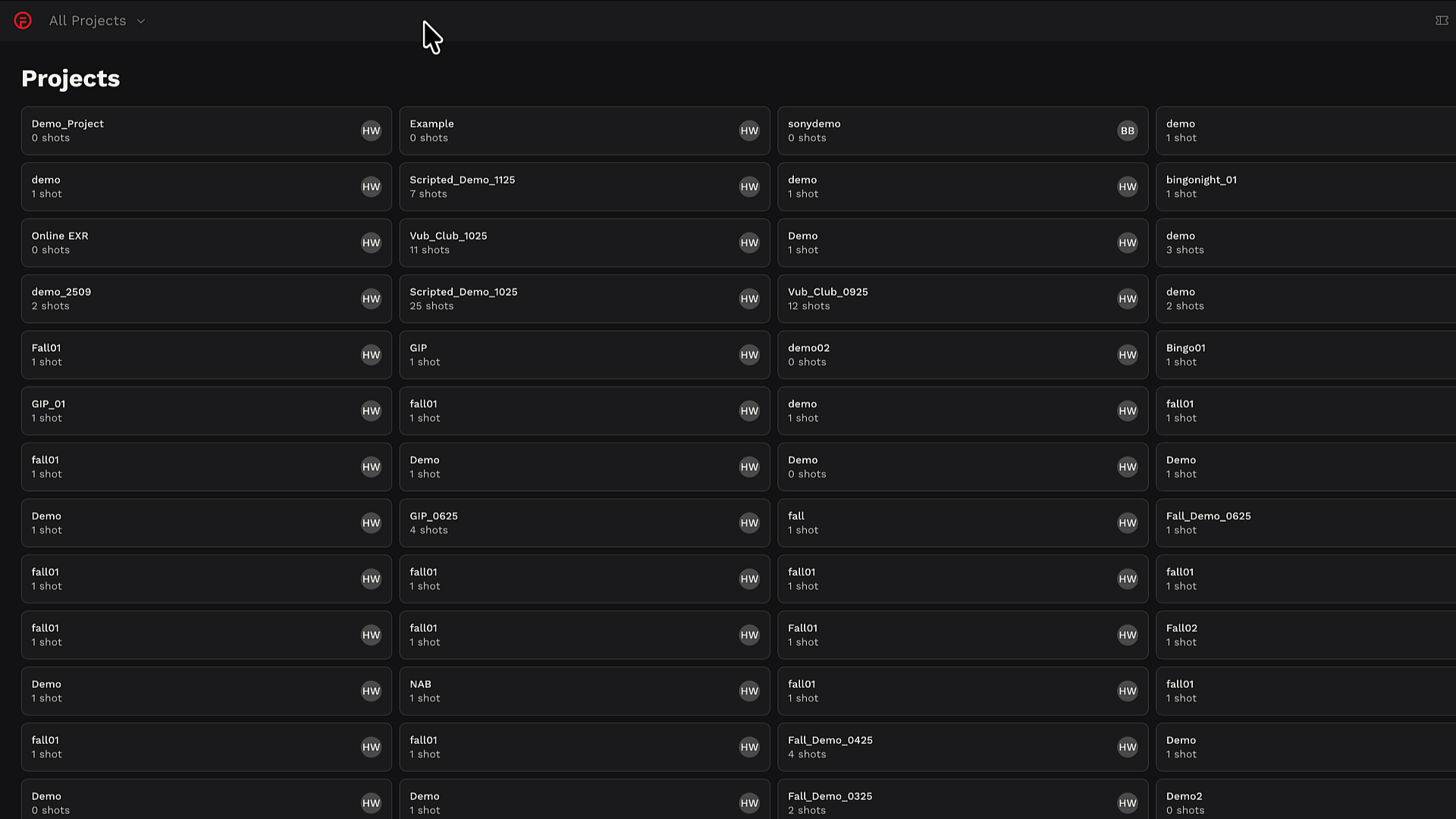This screenshot has width=1456, height=819.
Task: Open the Bingo01 project card
Action: (1304, 354)
